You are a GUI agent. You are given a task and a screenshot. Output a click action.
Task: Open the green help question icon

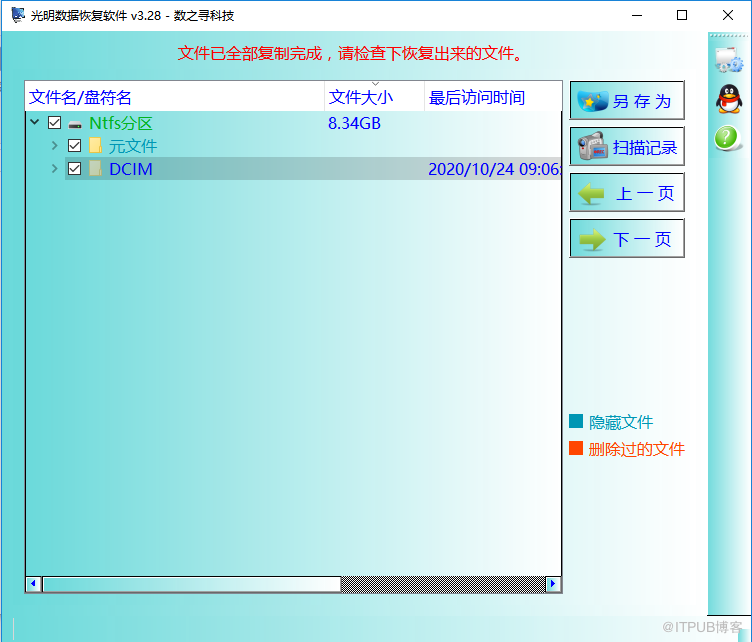727,139
